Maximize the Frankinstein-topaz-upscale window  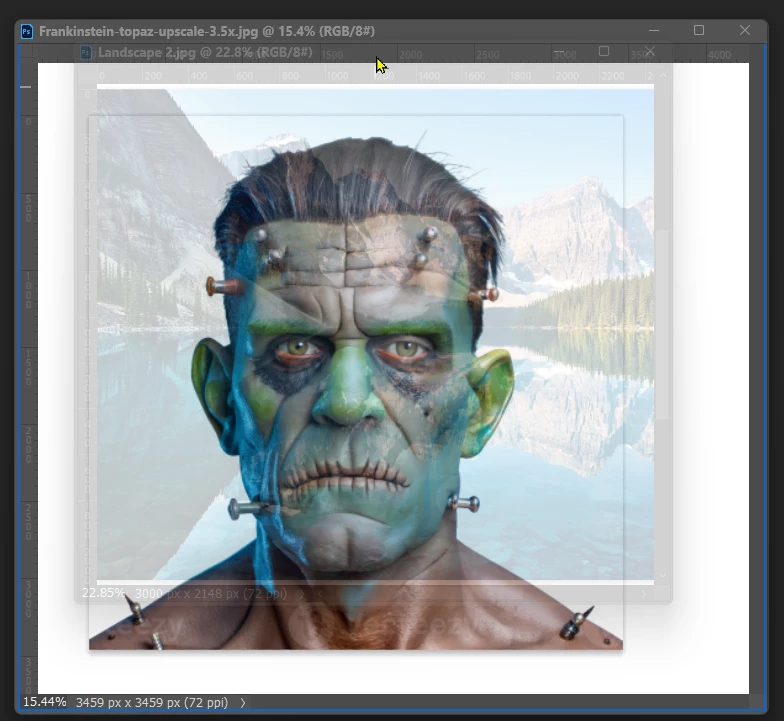coord(699,30)
